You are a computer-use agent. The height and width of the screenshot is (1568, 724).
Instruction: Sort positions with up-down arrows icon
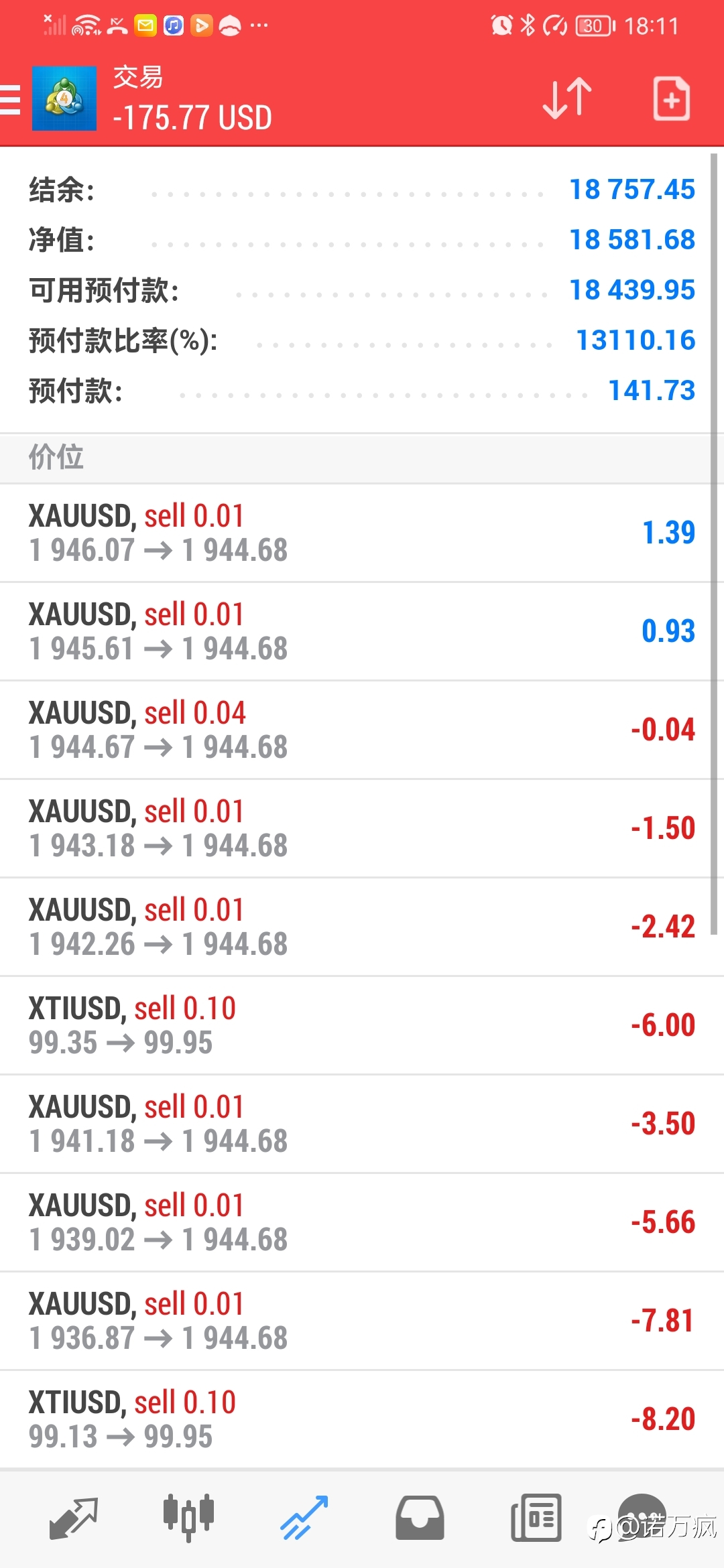pyautogui.click(x=567, y=99)
